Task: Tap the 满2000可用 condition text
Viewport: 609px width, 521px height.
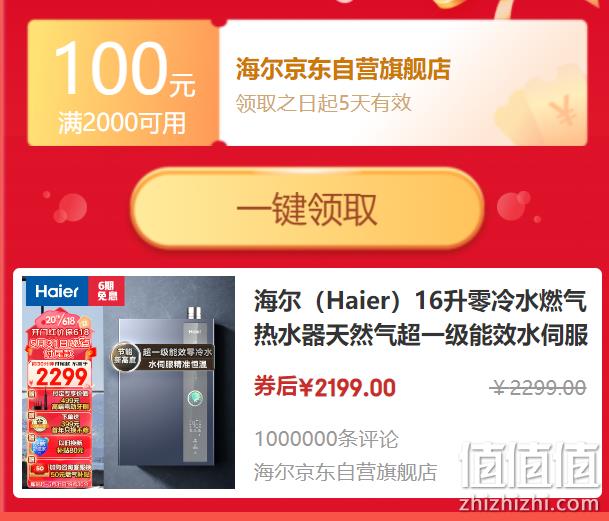Action: (x=122, y=123)
